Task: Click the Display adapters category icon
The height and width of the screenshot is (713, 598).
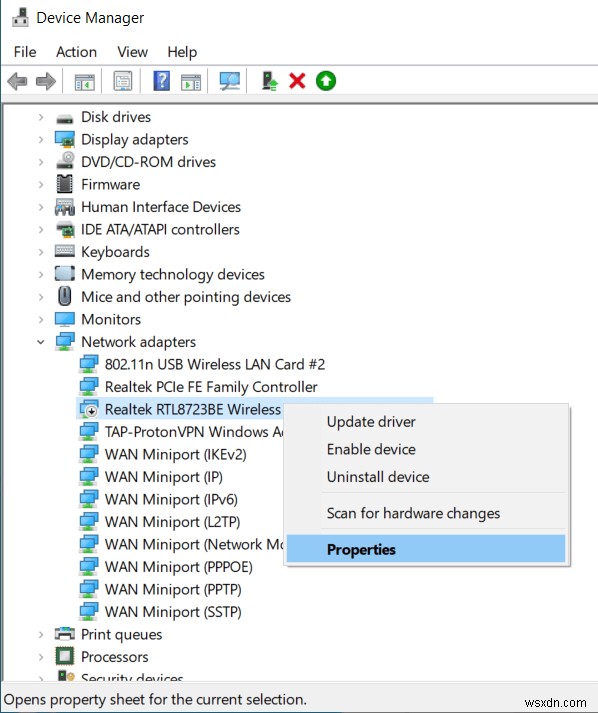Action: [65, 139]
